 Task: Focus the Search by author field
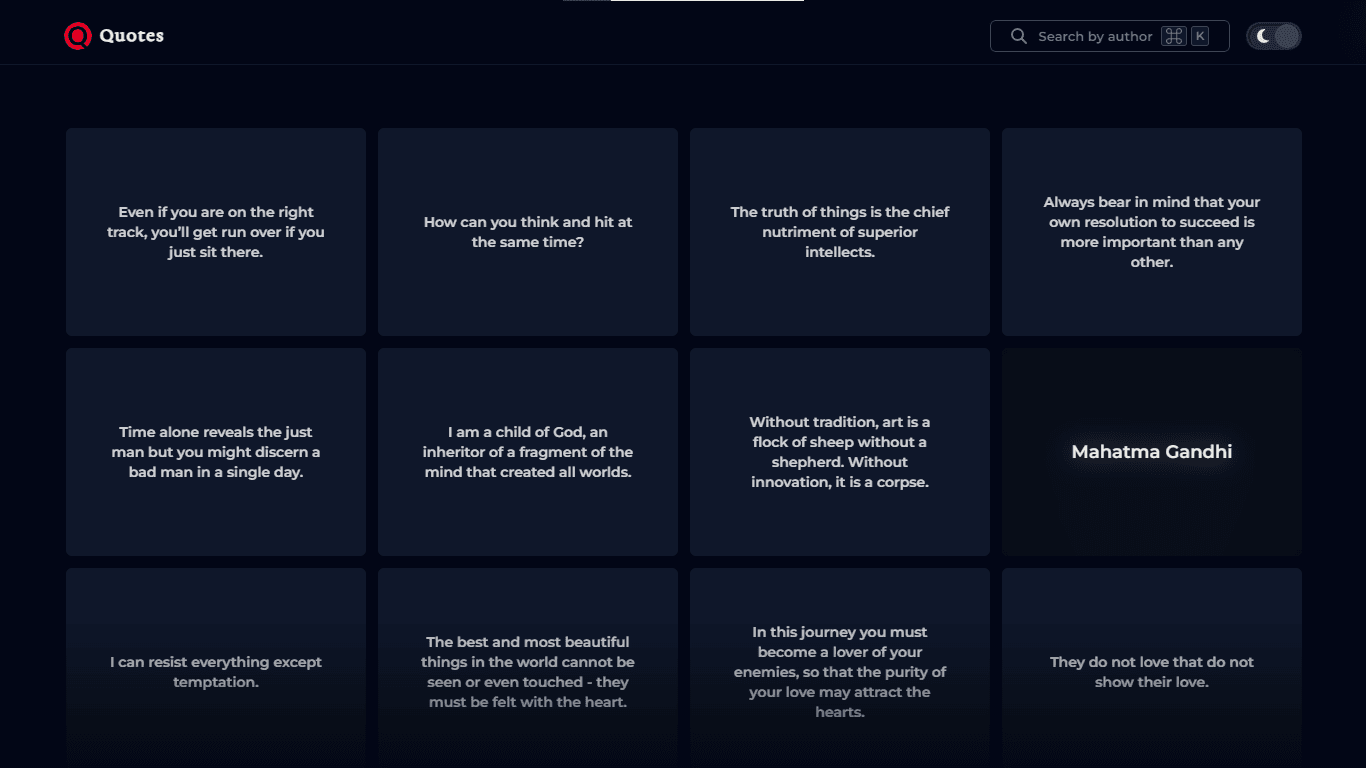pyautogui.click(x=1095, y=36)
